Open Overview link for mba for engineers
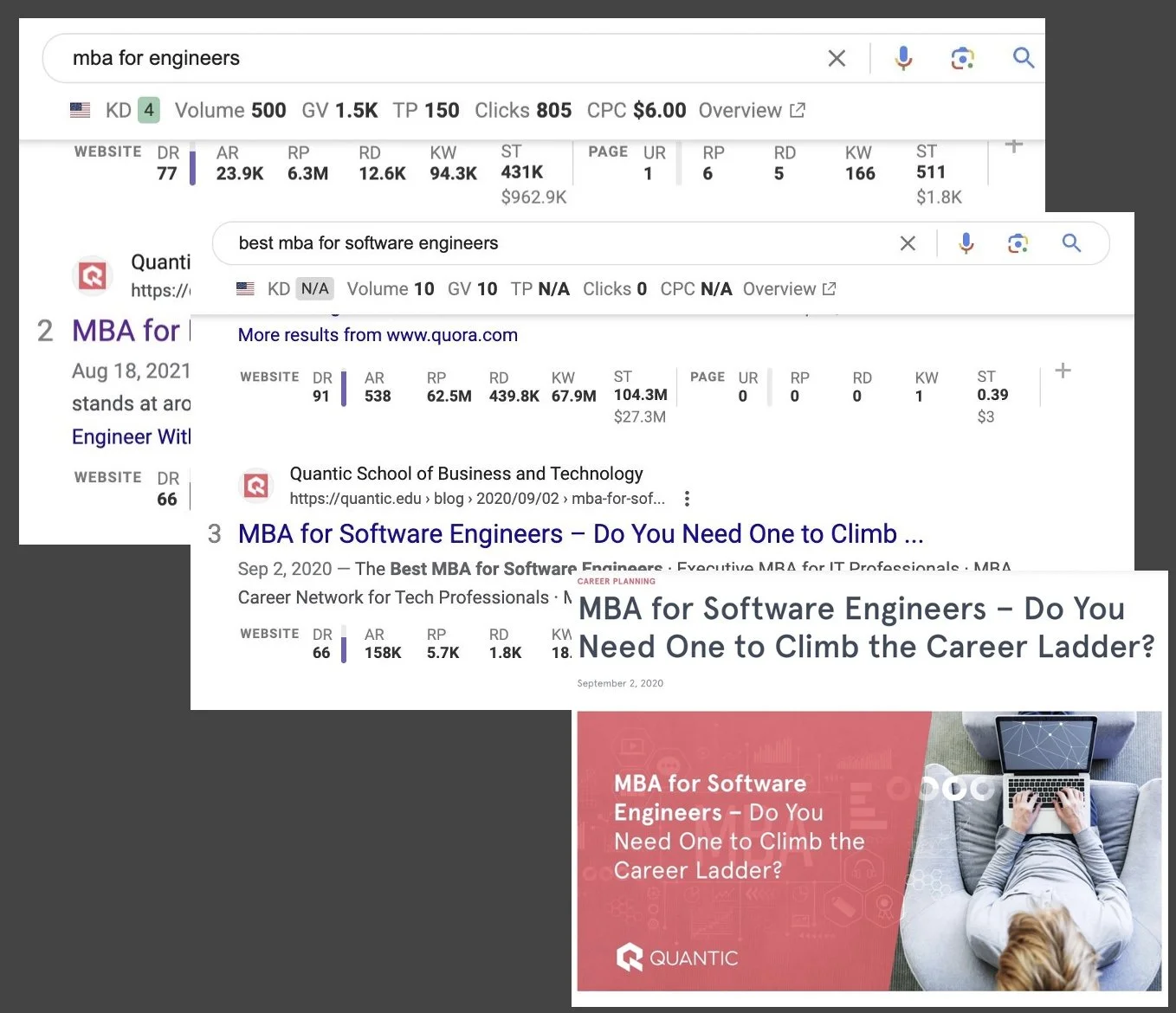Image resolution: width=1176 pixels, height=1013 pixels. pyautogui.click(x=752, y=110)
